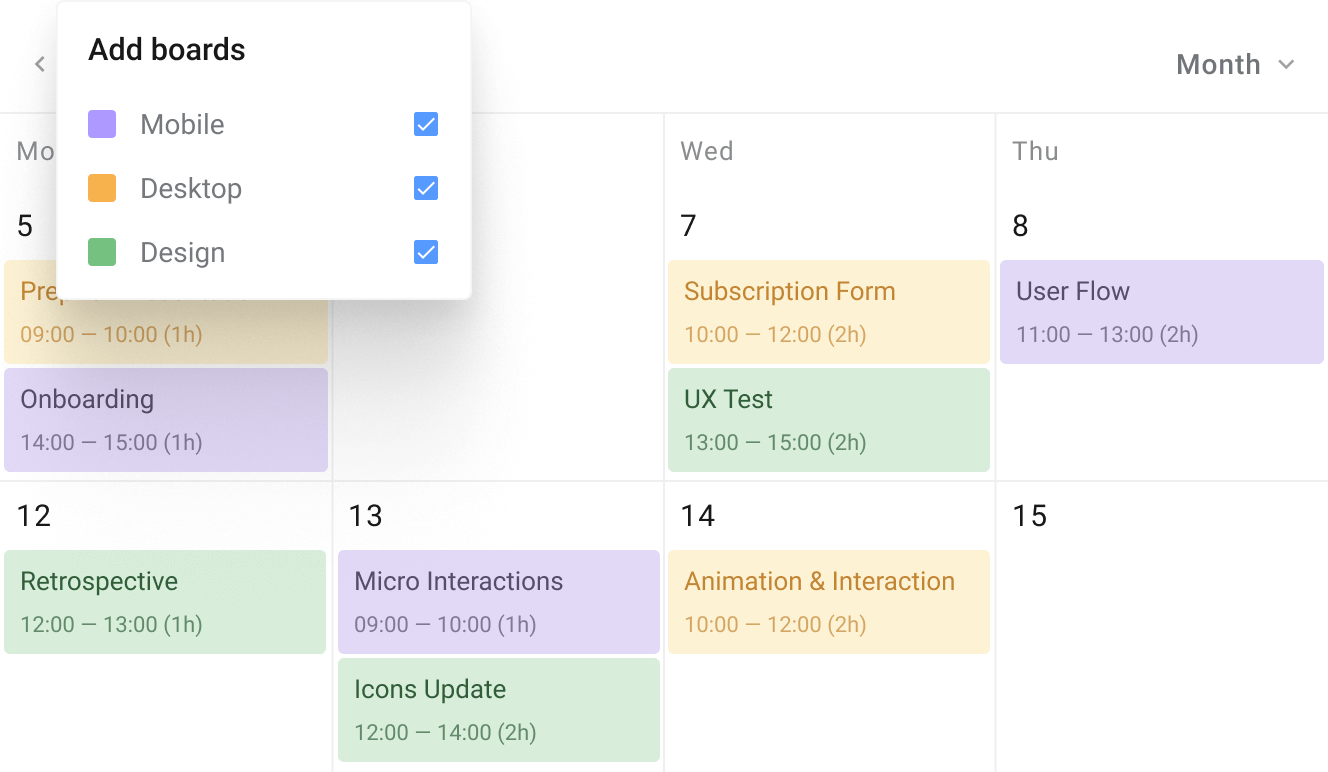This screenshot has height=772, width=1328.
Task: Select the Desktop board label
Action: click(x=191, y=188)
